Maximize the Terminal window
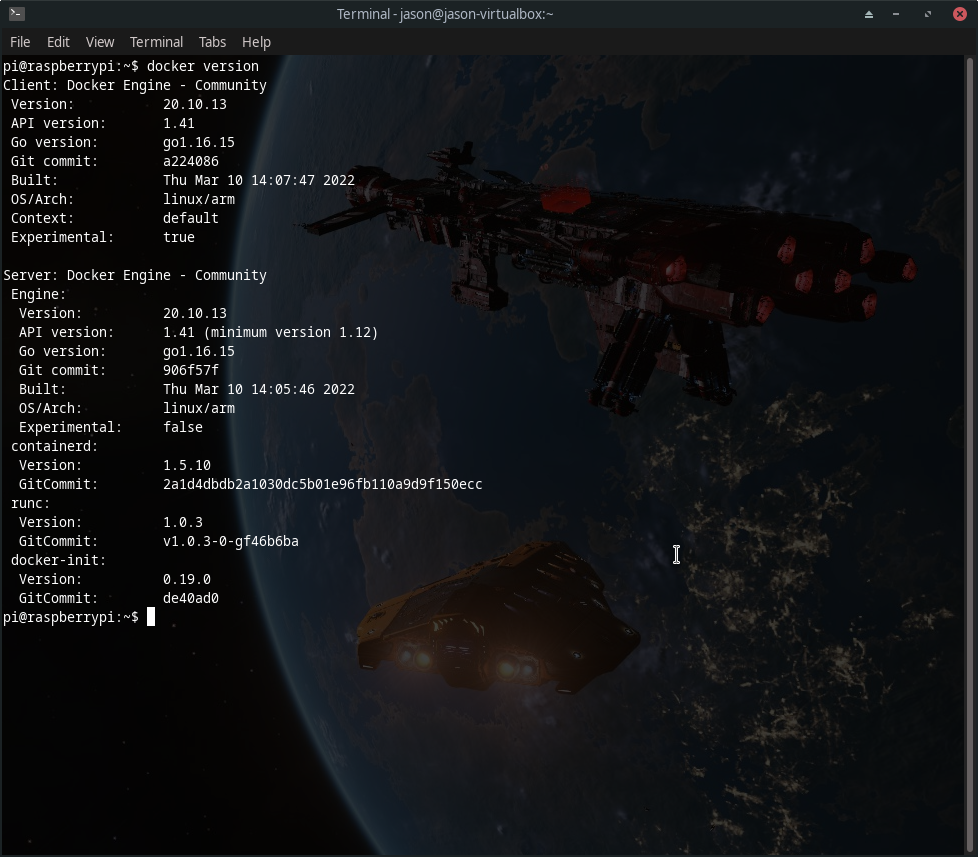978x857 pixels. point(927,14)
